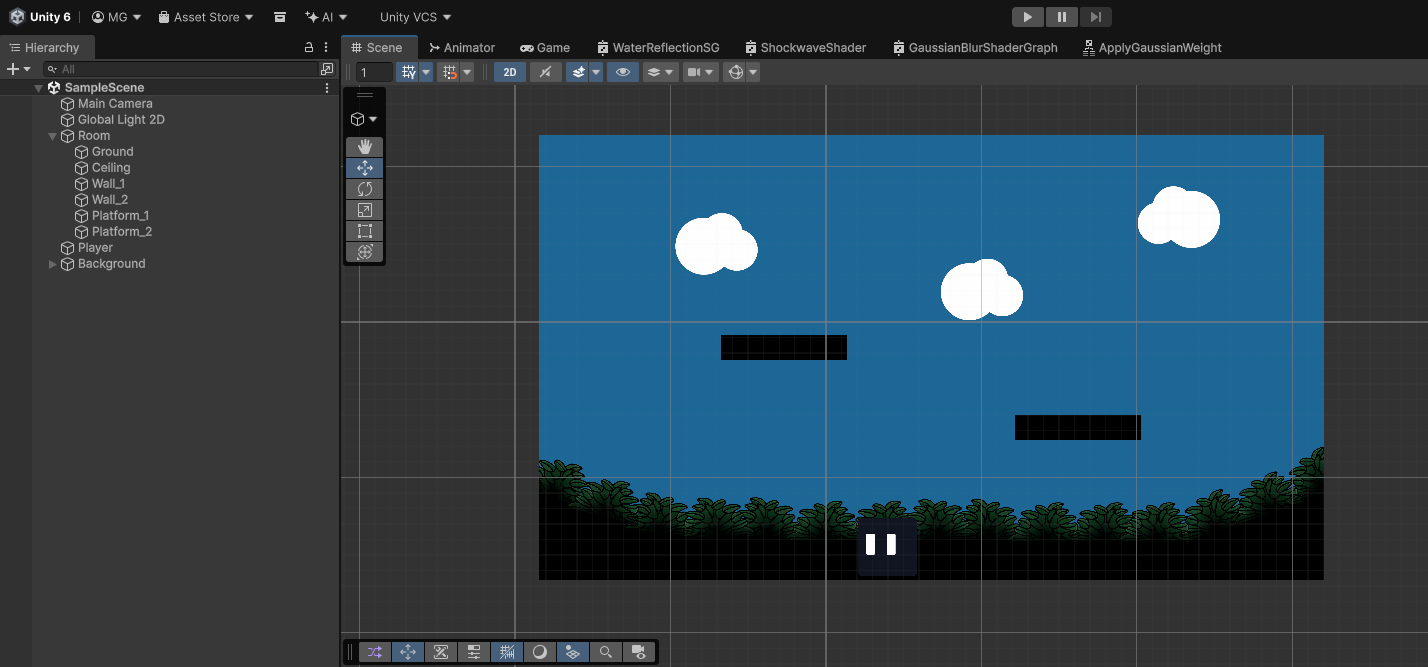Switch to the ShockwaveShader tab

pyautogui.click(x=806, y=47)
